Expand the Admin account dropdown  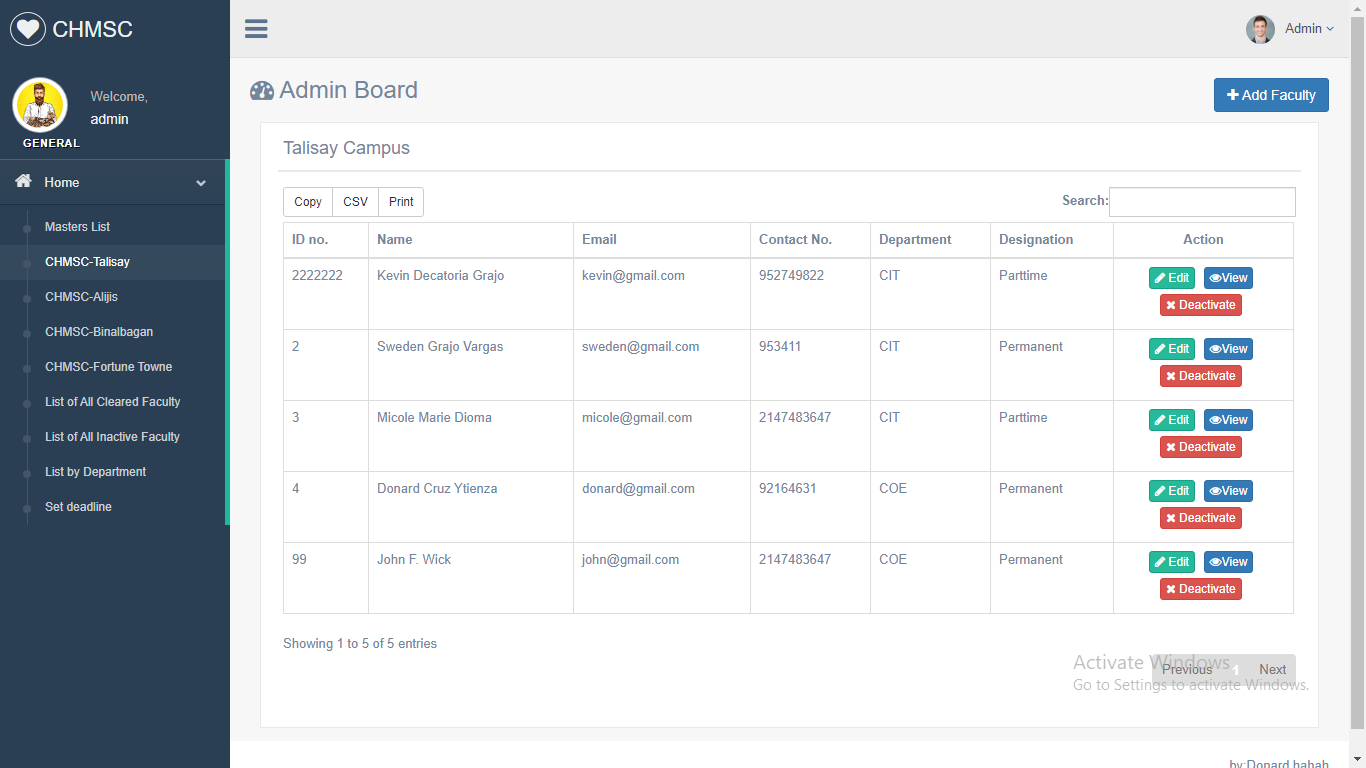1309,28
